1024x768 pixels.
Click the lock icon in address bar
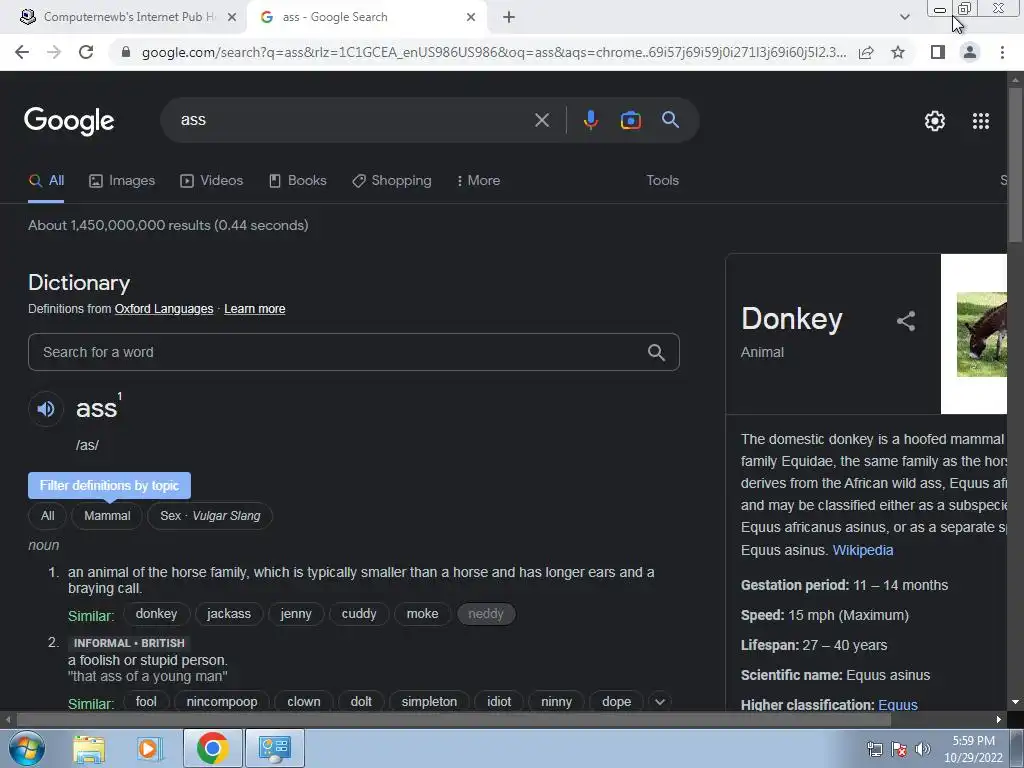126,52
